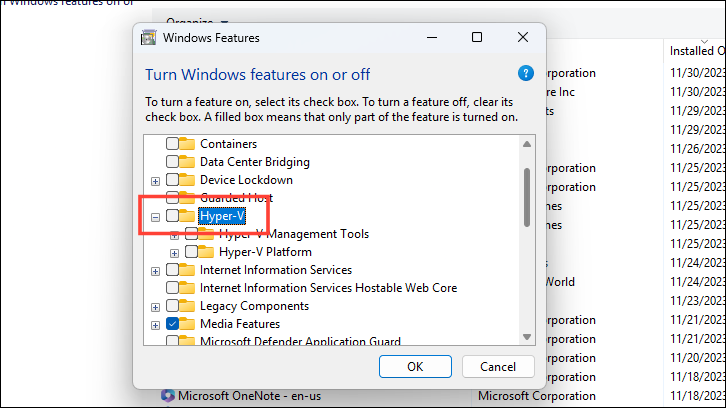Select the Containers label
Screen dimensions: 726x408
point(228,144)
